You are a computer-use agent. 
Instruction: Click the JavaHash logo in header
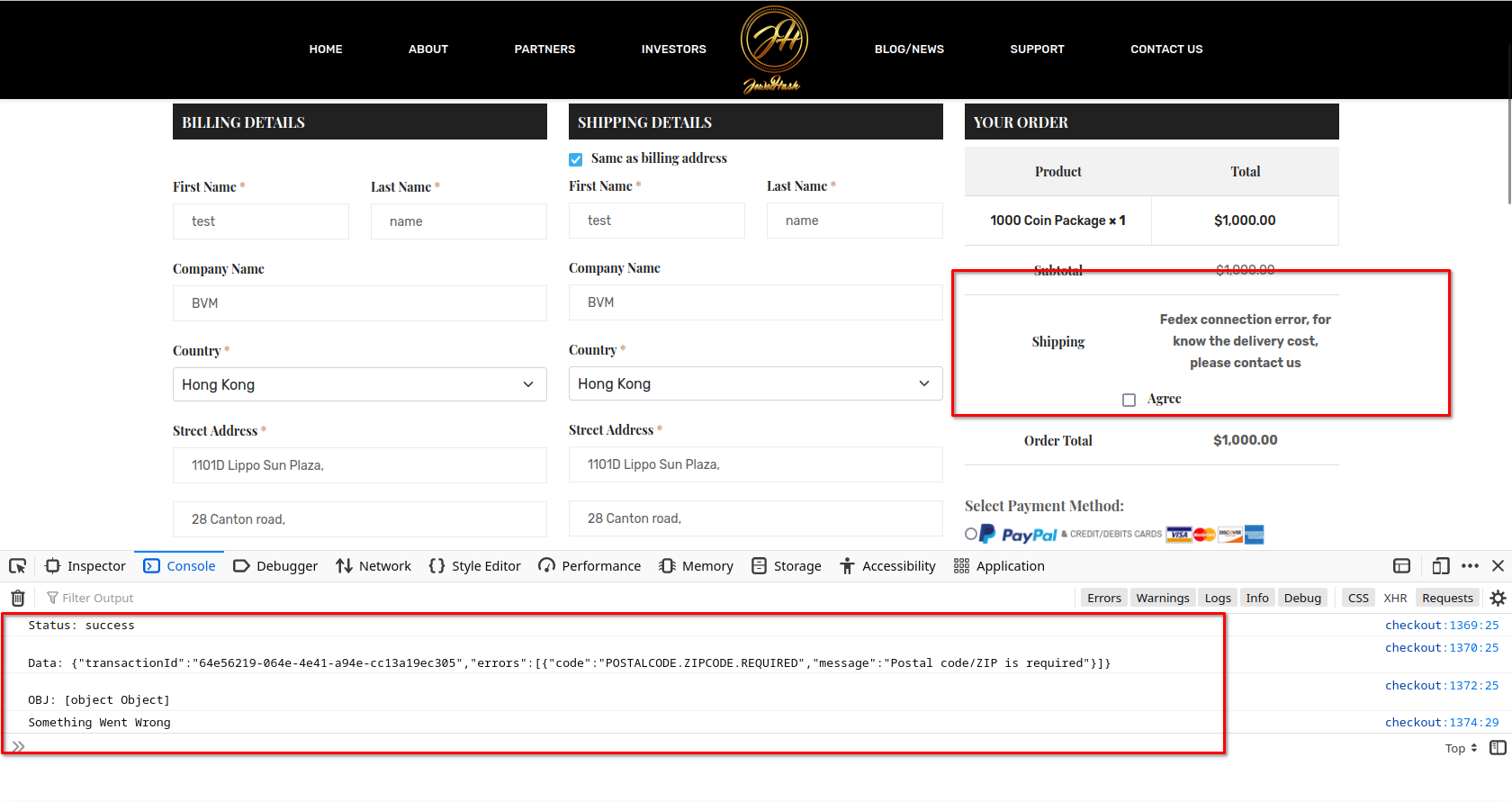coord(773,49)
